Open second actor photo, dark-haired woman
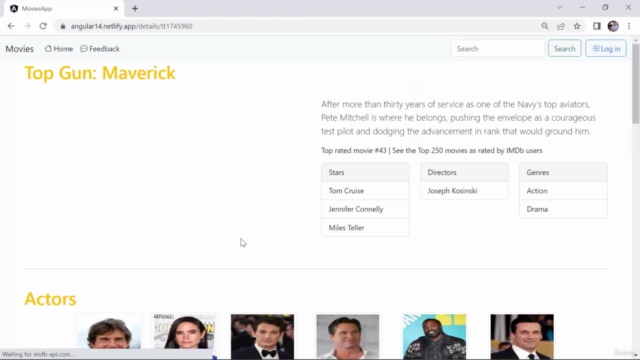The image size is (640, 360). point(184,336)
